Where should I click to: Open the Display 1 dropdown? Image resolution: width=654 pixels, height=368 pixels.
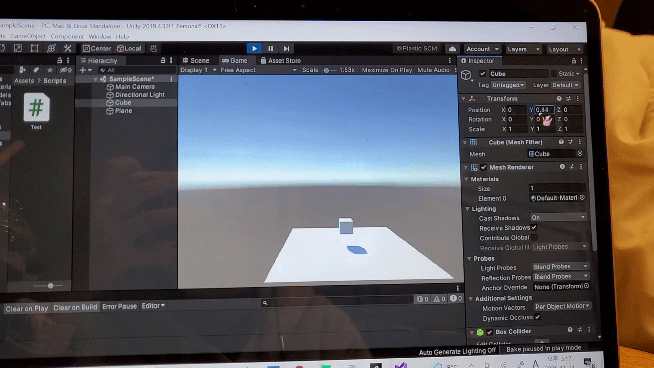coord(198,70)
